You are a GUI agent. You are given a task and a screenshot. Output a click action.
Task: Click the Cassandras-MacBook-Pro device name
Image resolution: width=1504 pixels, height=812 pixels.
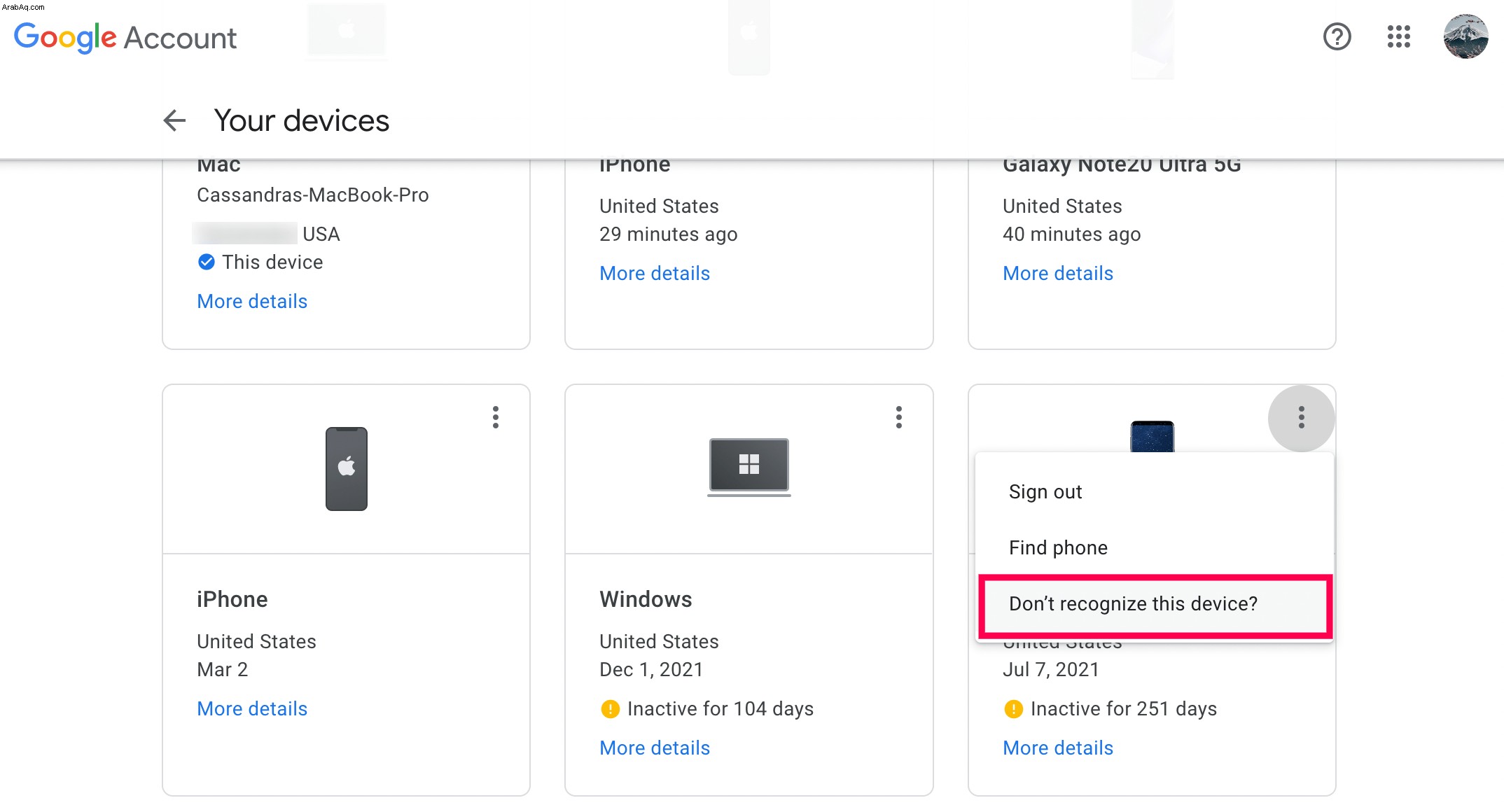[x=313, y=195]
